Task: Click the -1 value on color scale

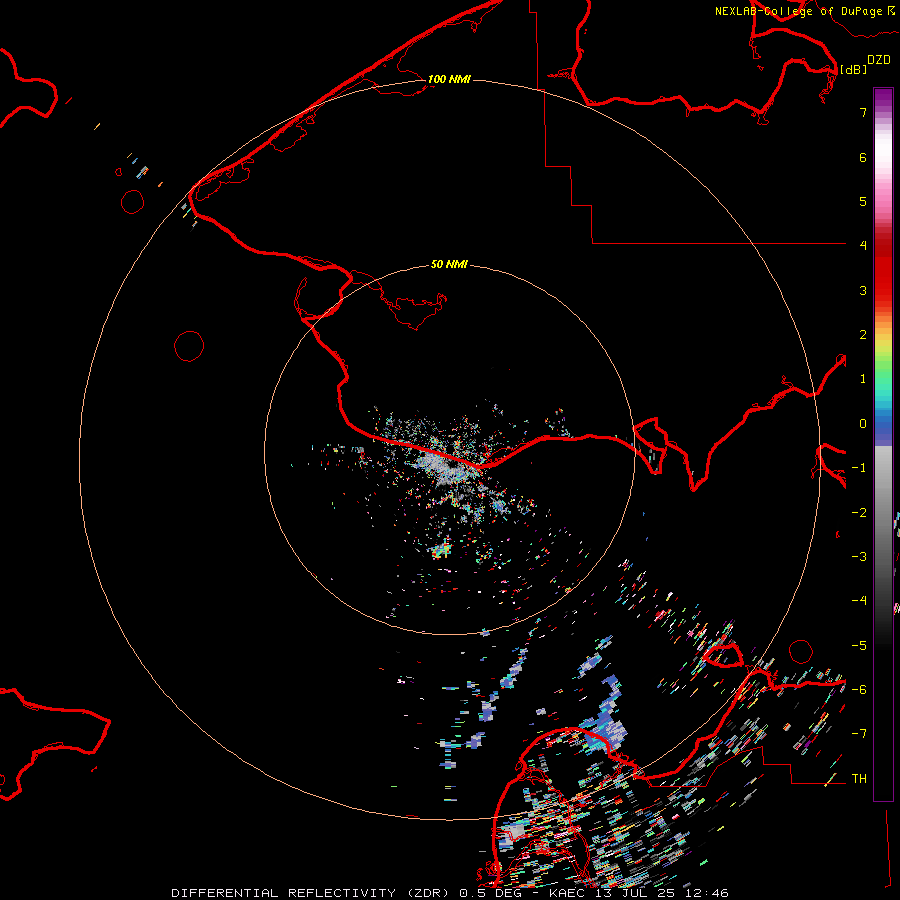Action: tap(859, 468)
